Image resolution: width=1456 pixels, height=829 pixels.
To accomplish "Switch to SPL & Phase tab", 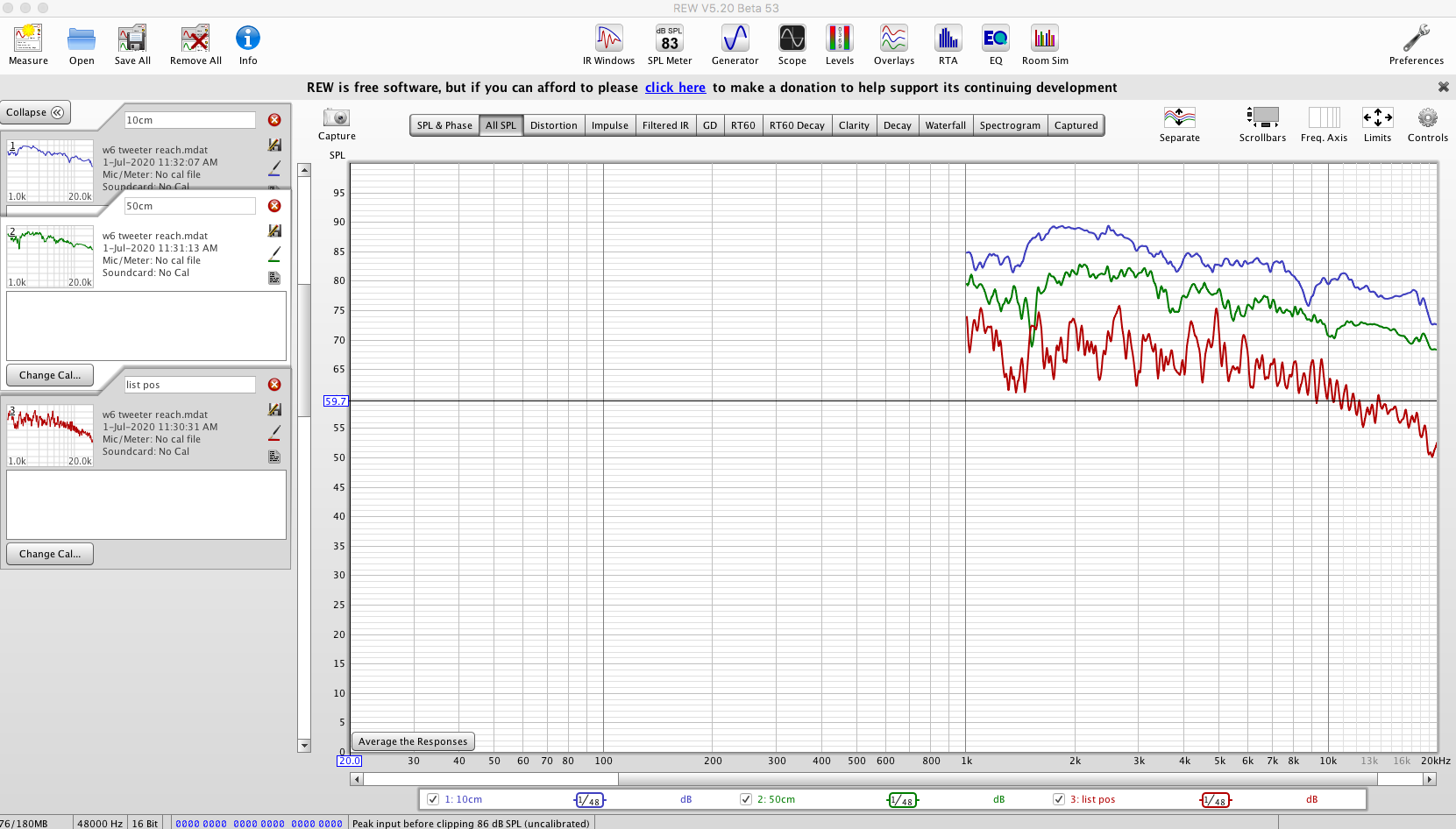I will (444, 125).
